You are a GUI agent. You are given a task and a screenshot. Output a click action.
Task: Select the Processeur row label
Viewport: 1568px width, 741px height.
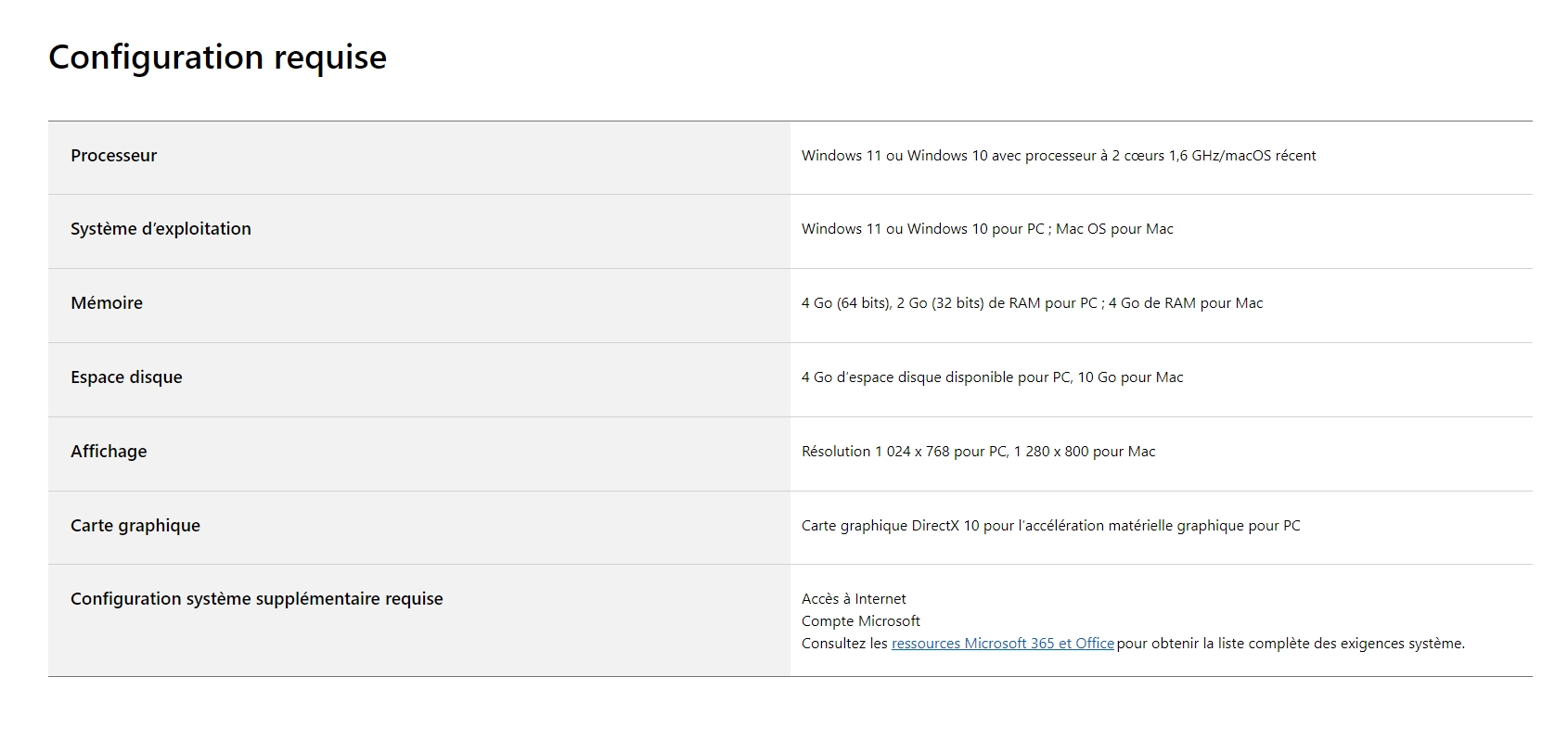coord(114,156)
